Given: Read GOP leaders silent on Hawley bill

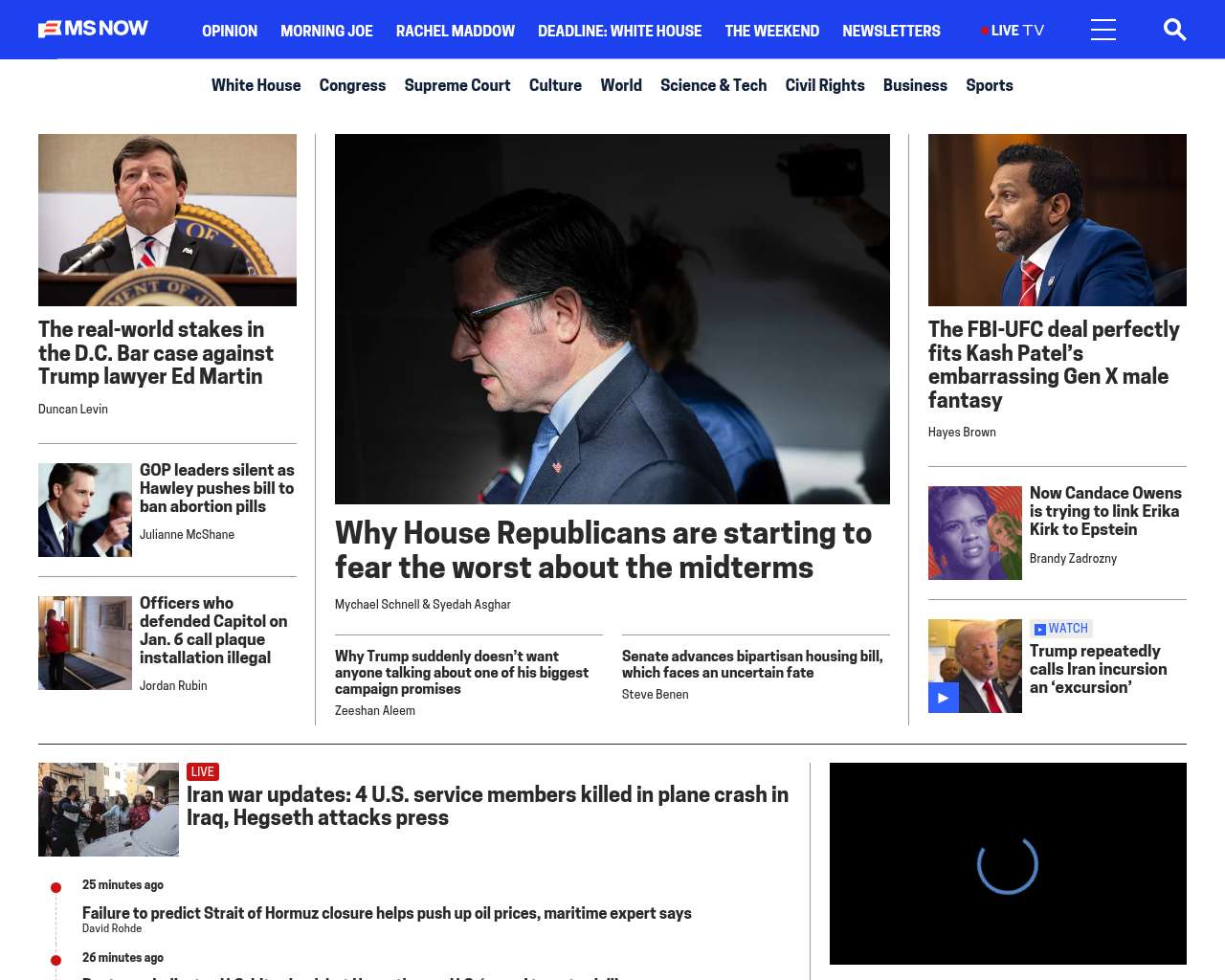Looking at the screenshot, I should click(217, 488).
